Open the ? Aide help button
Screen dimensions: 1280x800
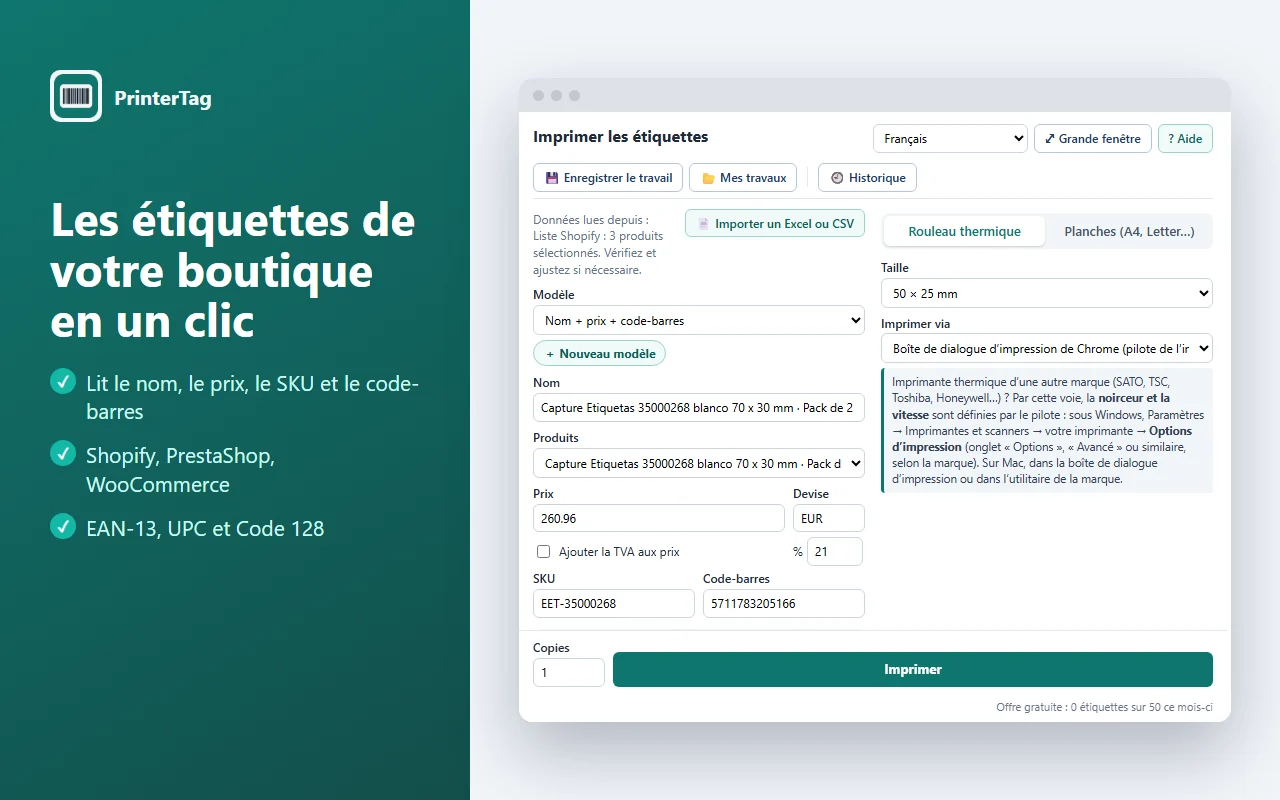[x=1185, y=139]
